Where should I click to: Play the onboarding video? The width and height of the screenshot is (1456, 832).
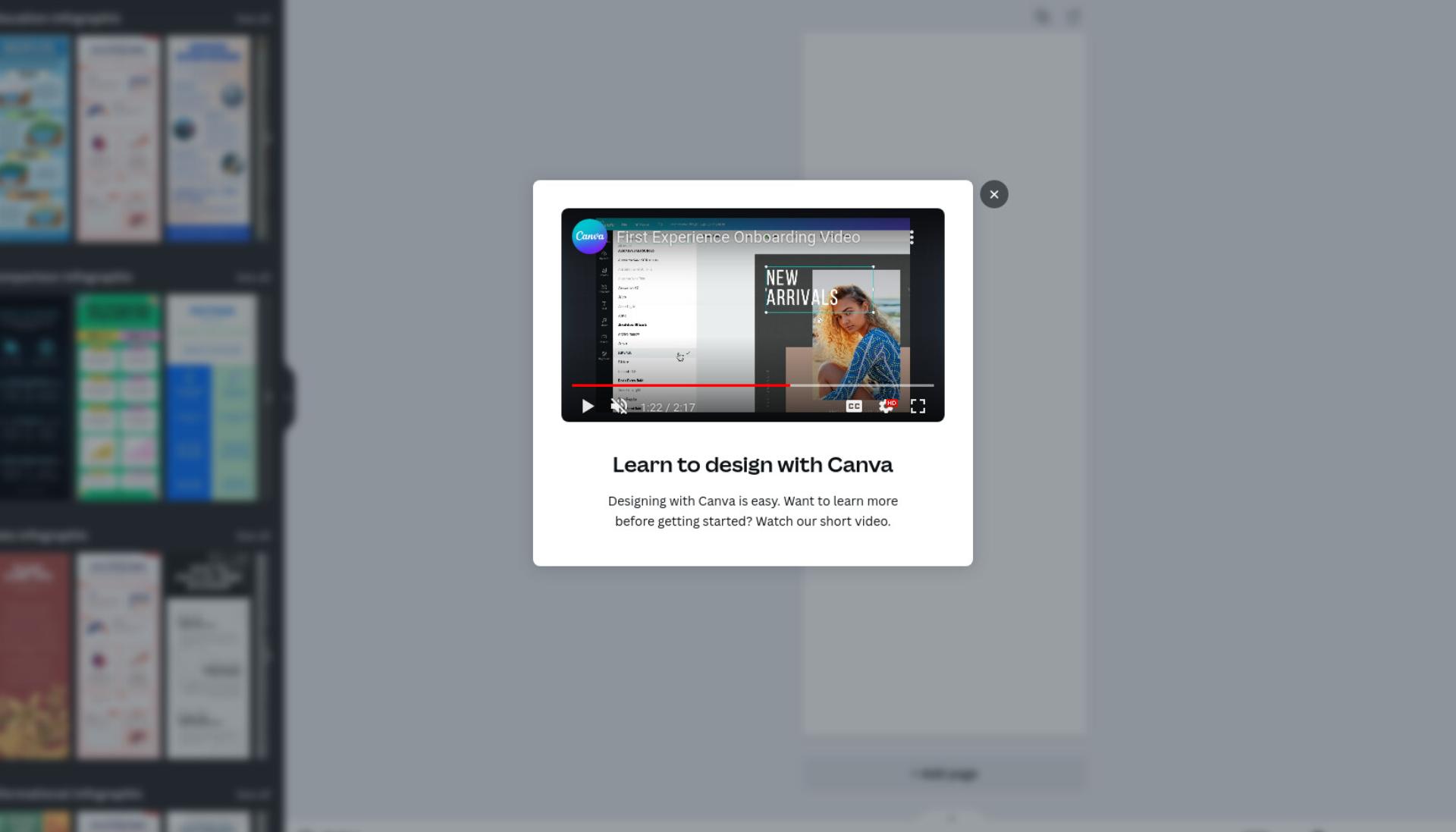[588, 407]
